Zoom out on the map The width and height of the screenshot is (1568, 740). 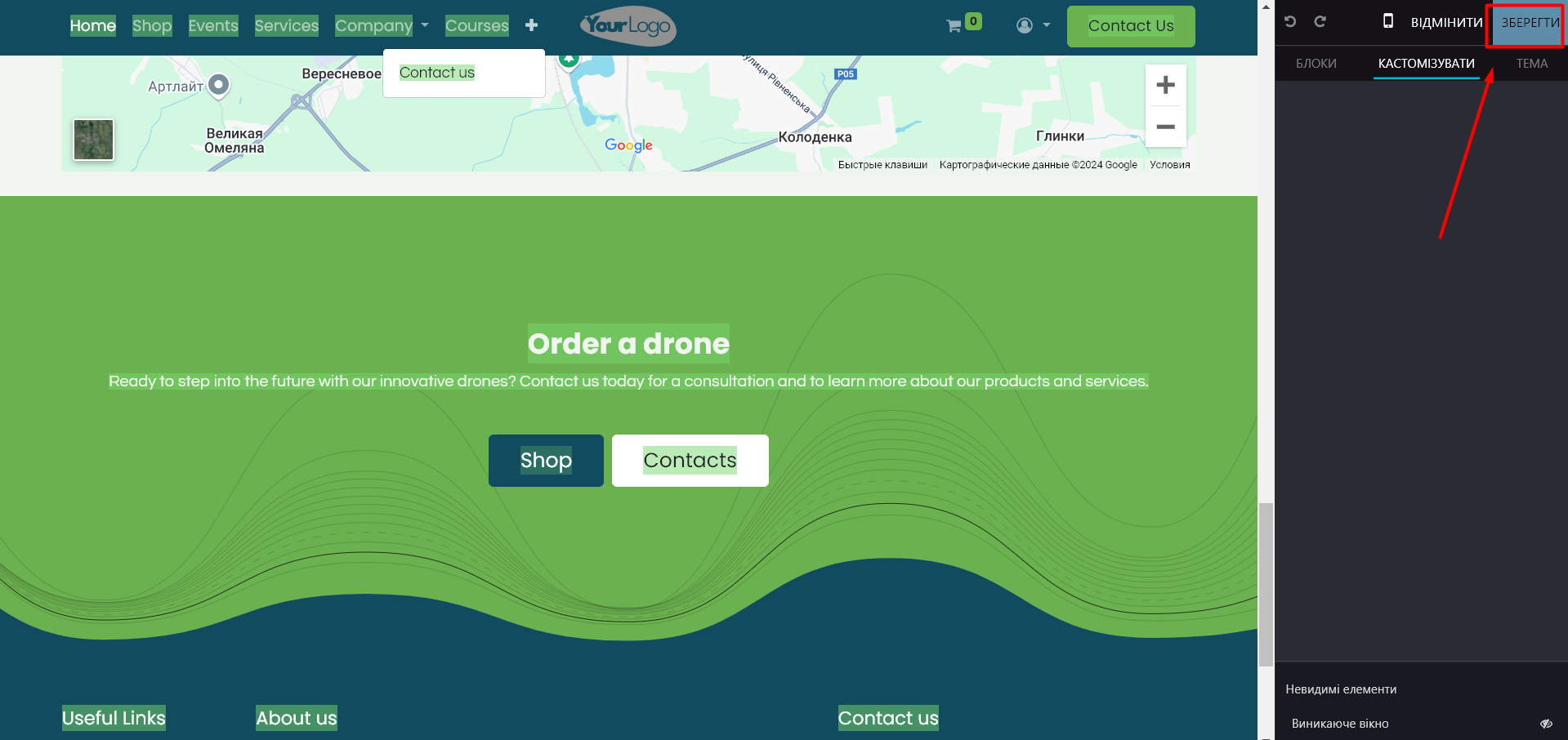pyautogui.click(x=1165, y=127)
